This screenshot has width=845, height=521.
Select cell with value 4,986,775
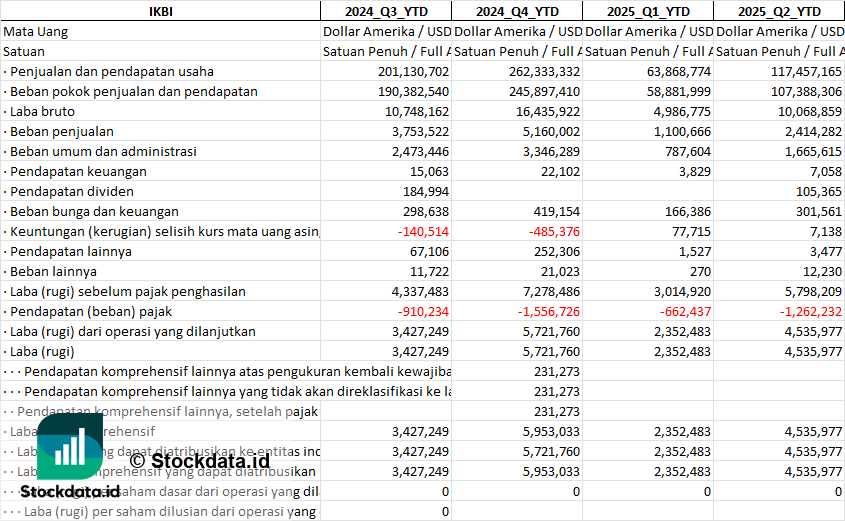pos(648,111)
